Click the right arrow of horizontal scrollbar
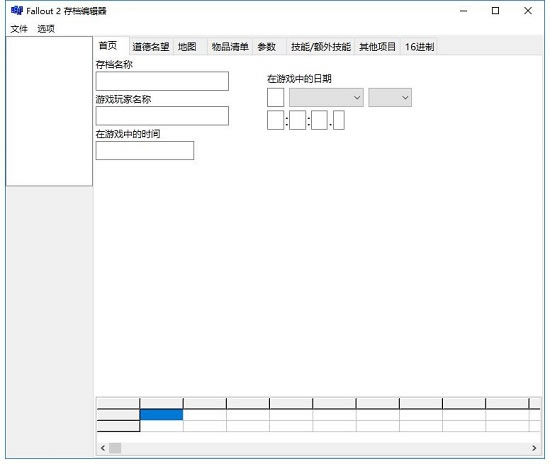The image size is (550, 464). click(534, 448)
